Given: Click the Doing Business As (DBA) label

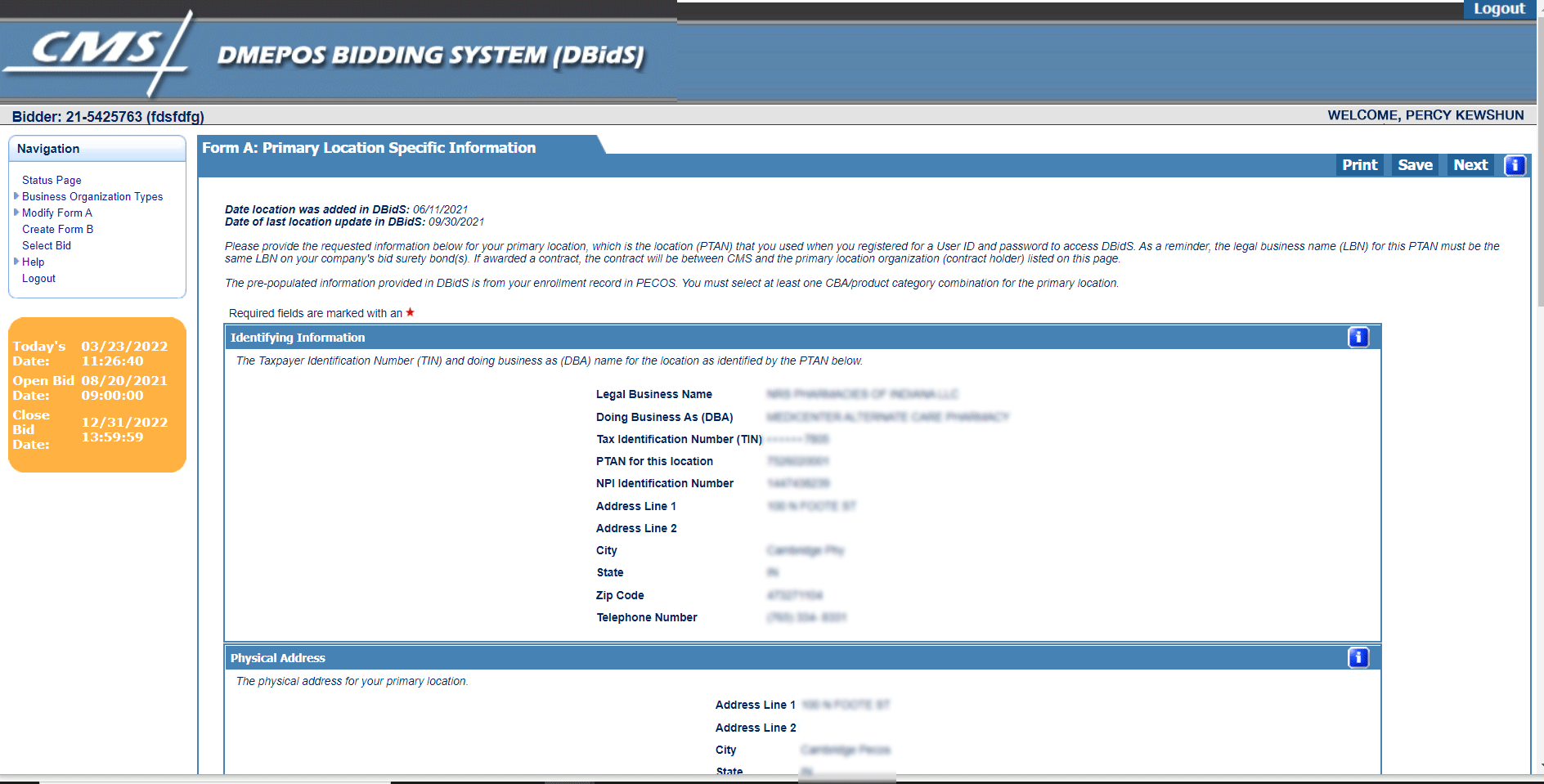Looking at the screenshot, I should tap(664, 417).
